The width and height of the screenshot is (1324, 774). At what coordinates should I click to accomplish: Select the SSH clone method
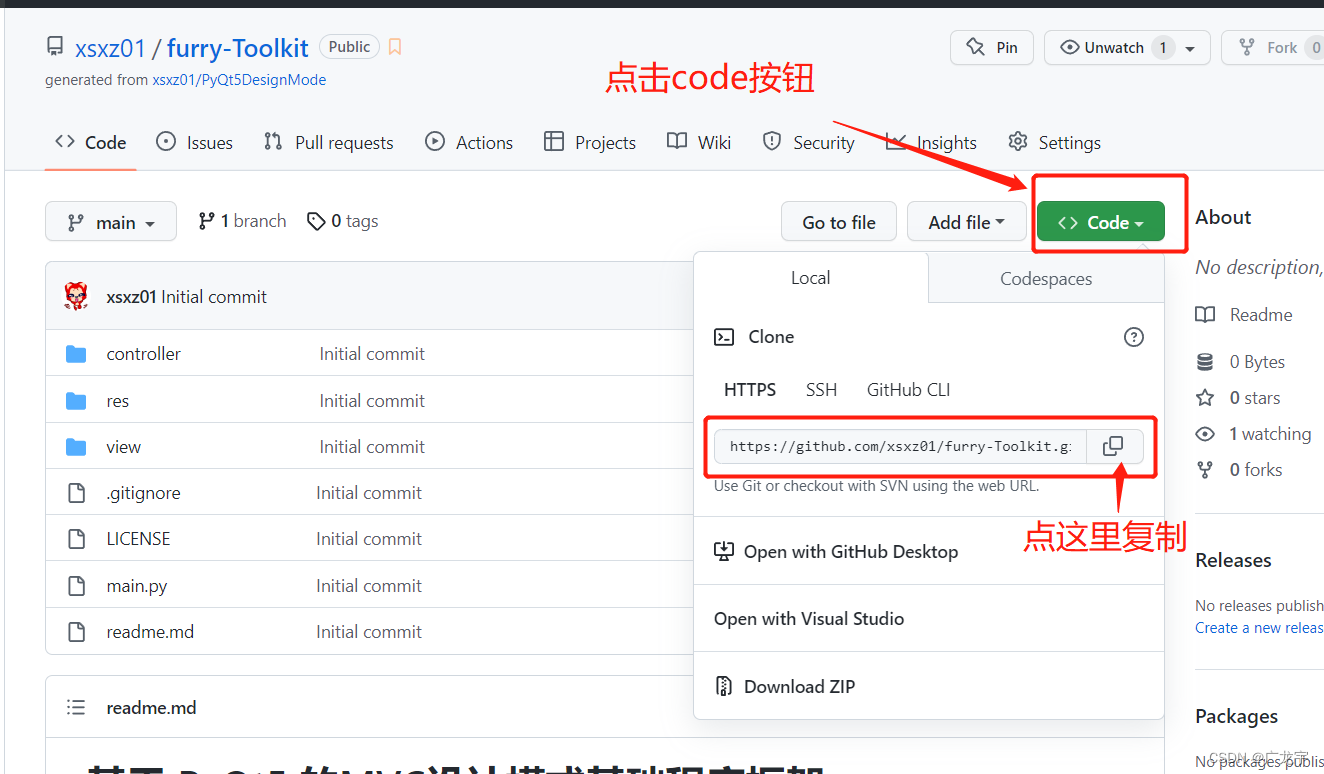pyautogui.click(x=821, y=390)
